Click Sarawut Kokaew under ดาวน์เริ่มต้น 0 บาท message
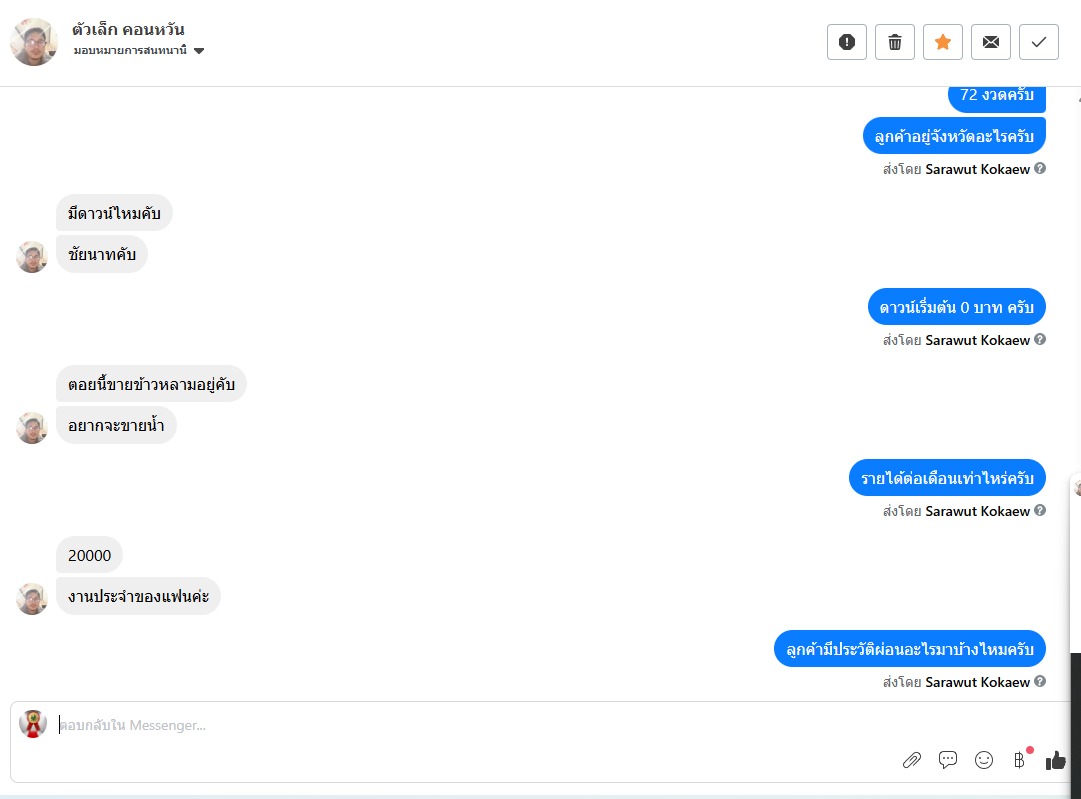Viewport: 1081px width, 799px height. tap(977, 340)
